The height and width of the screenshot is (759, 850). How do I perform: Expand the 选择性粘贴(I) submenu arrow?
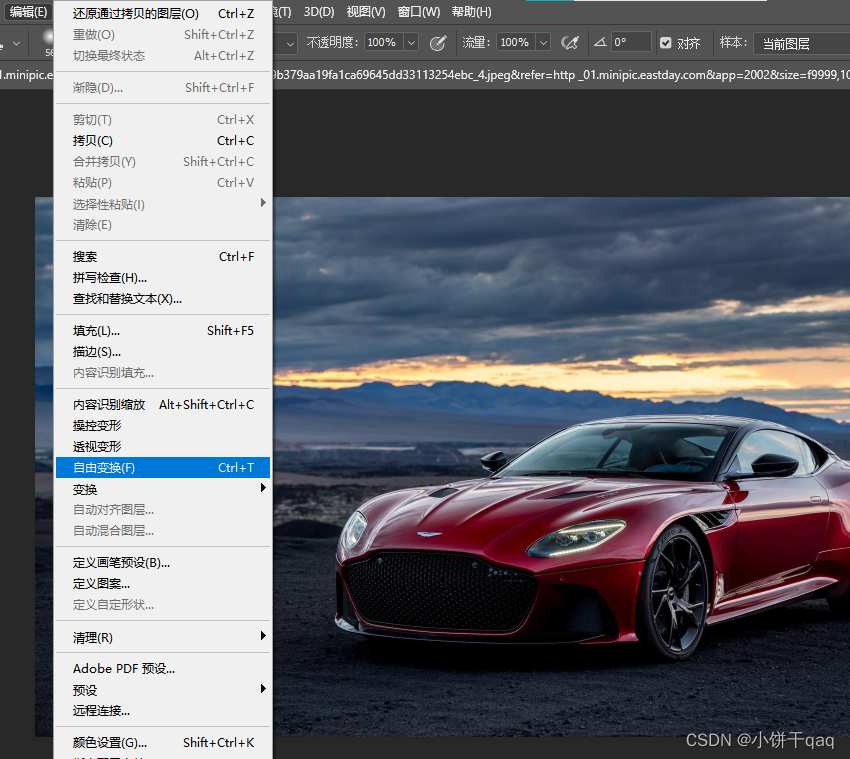(263, 203)
